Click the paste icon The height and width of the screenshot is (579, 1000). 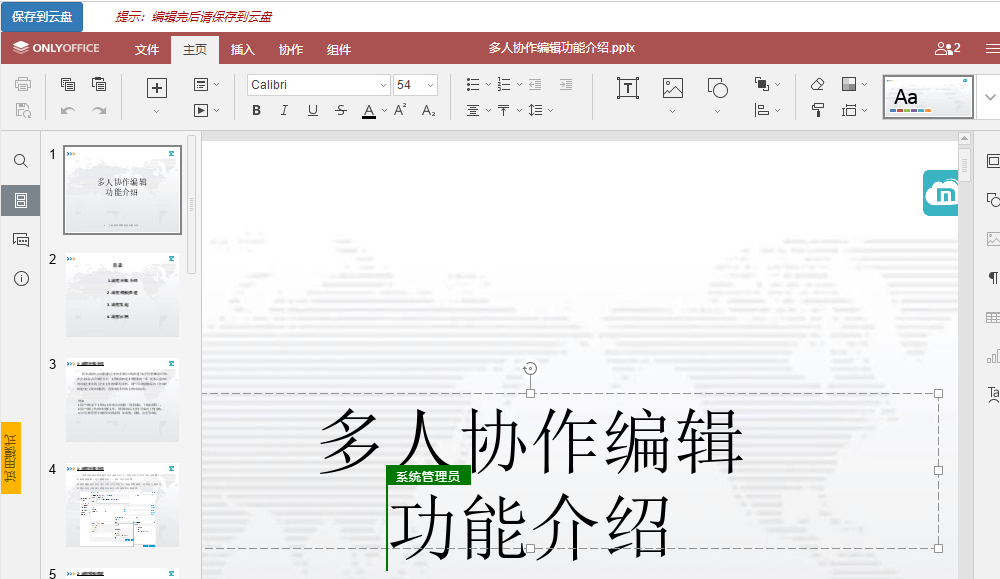tap(99, 84)
